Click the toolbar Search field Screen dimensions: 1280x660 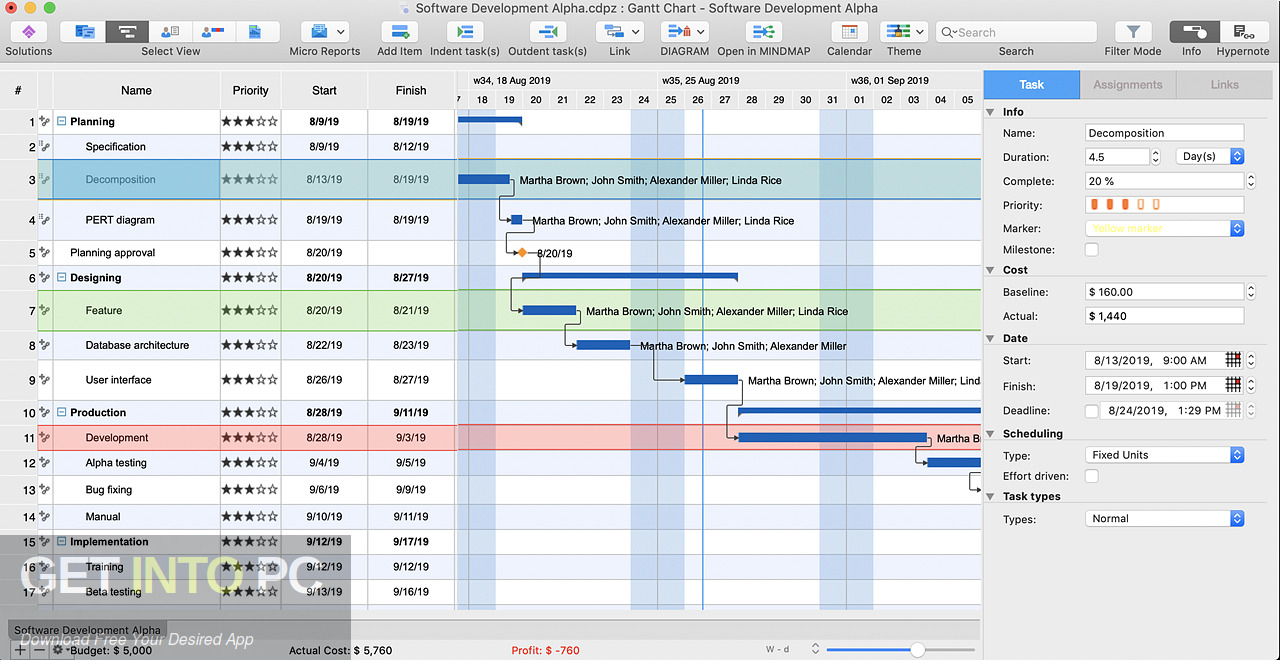tap(1016, 32)
